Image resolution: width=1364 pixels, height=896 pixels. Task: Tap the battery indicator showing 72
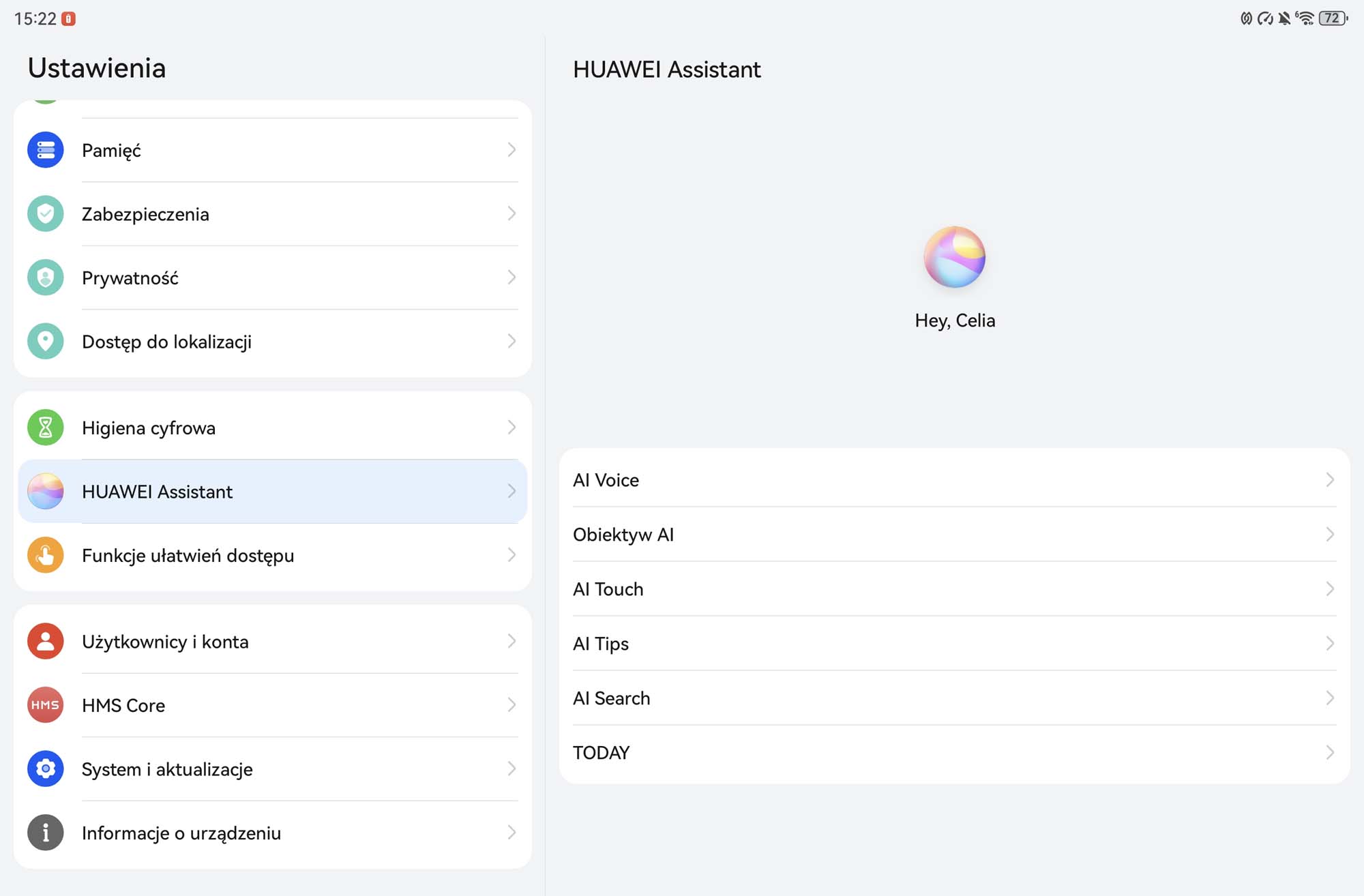pyautogui.click(x=1333, y=18)
